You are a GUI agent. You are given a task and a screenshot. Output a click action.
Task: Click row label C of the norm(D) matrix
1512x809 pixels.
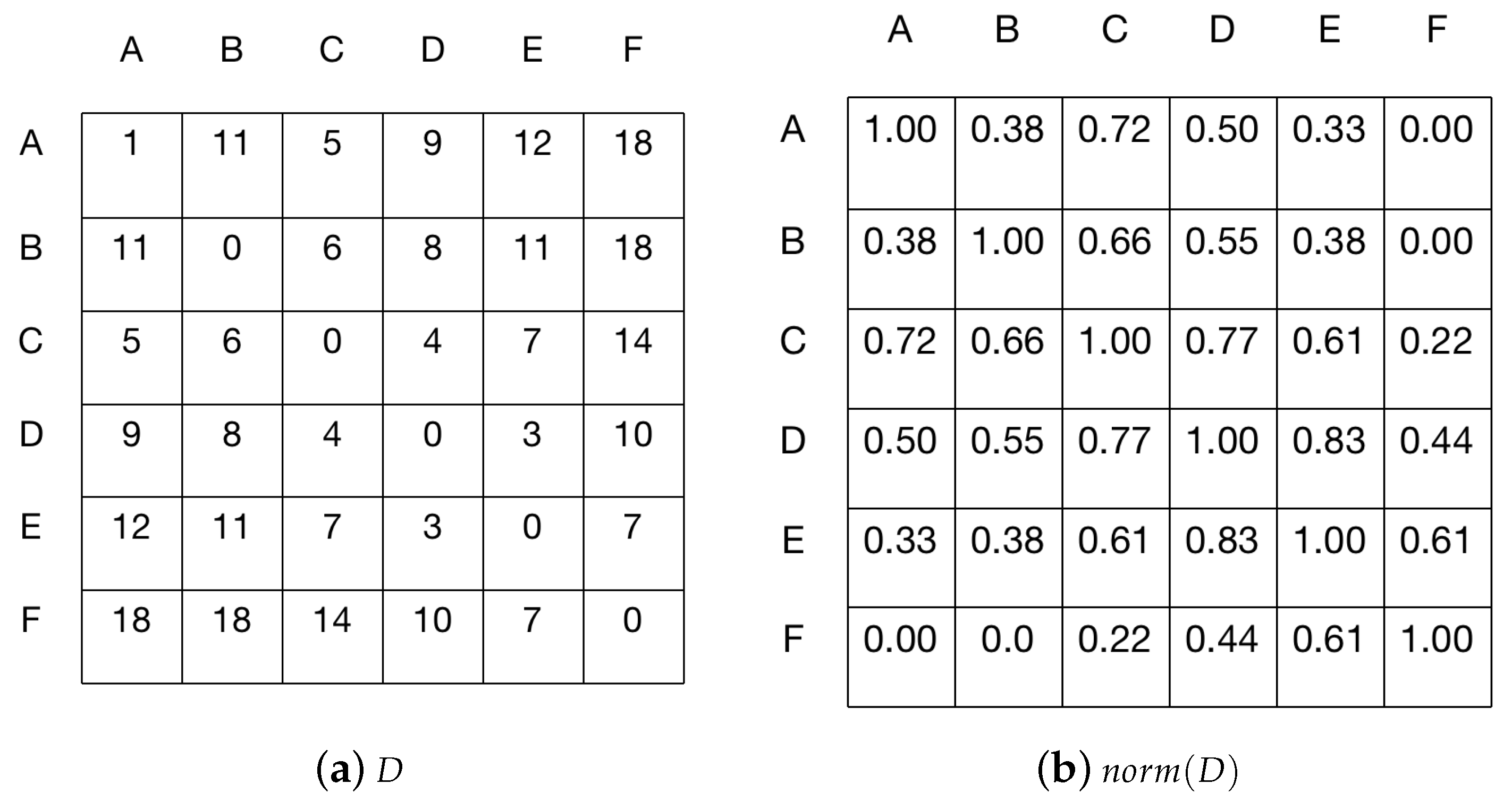pos(792,341)
